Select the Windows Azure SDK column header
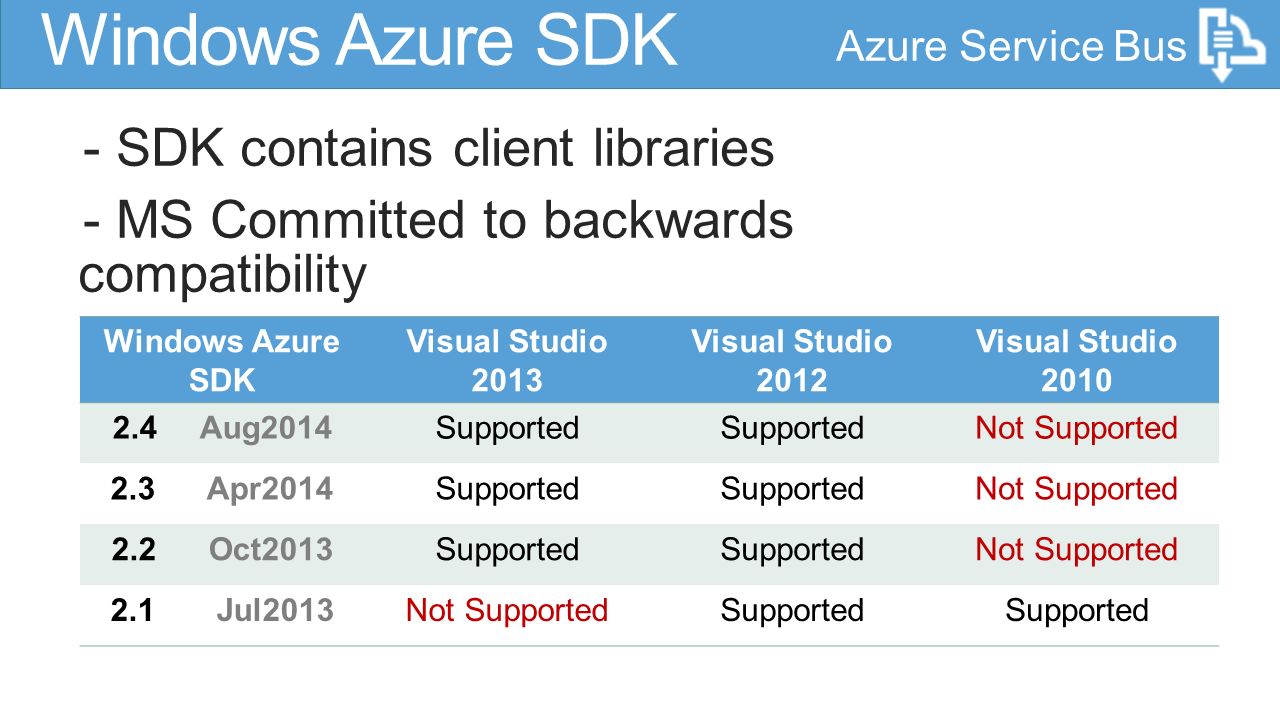1280x720 pixels. point(222,360)
